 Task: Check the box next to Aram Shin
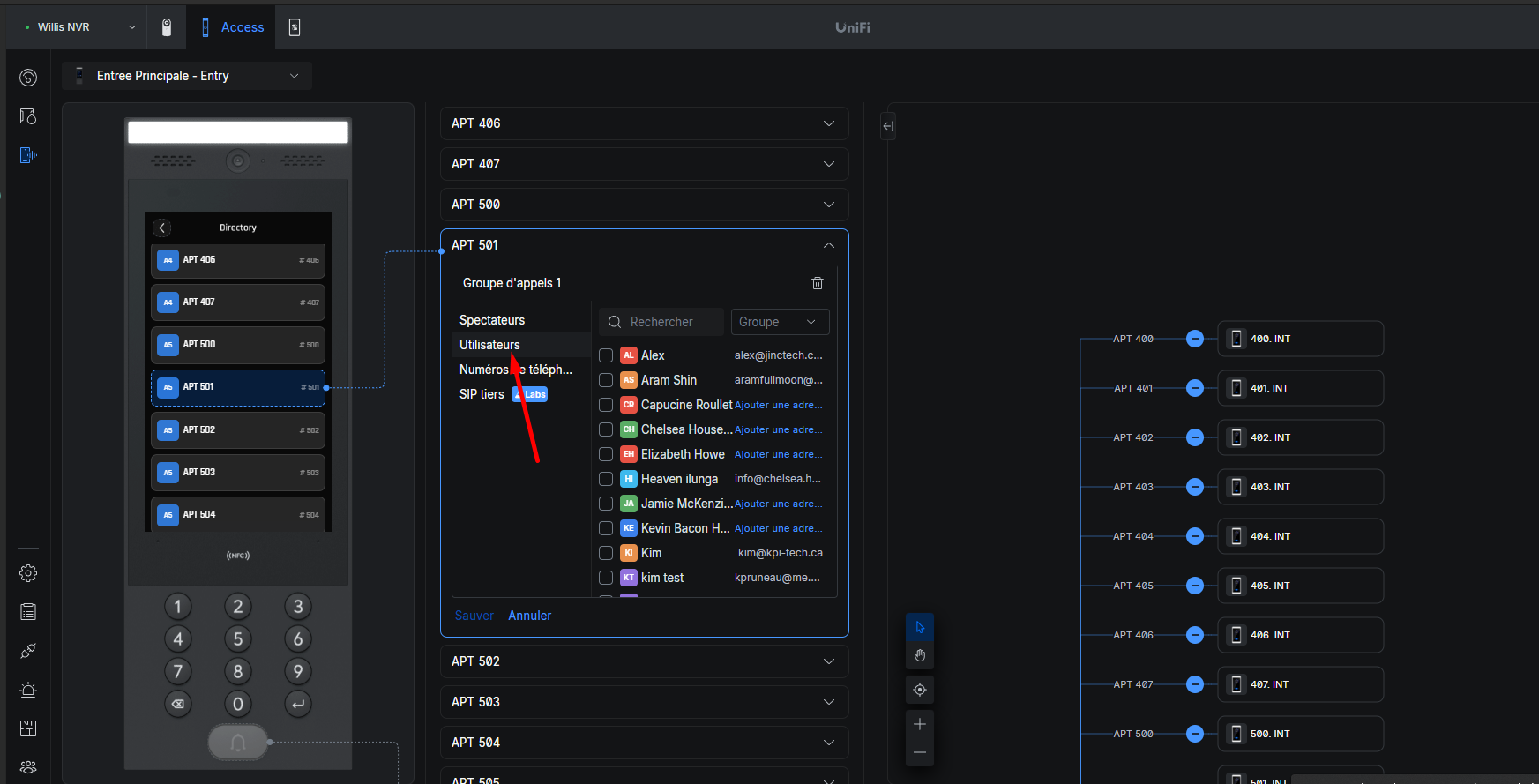tap(606, 380)
